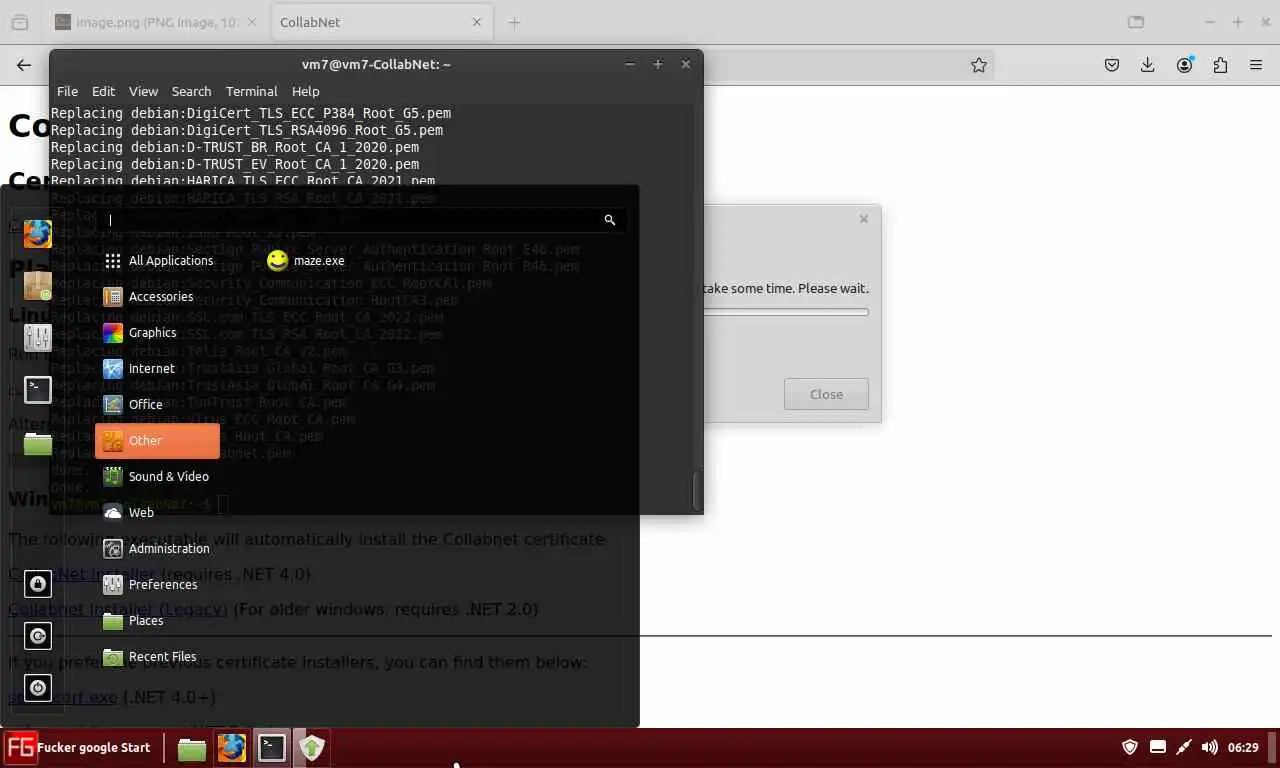Open Software Manager from menu favorites

pos(38,286)
